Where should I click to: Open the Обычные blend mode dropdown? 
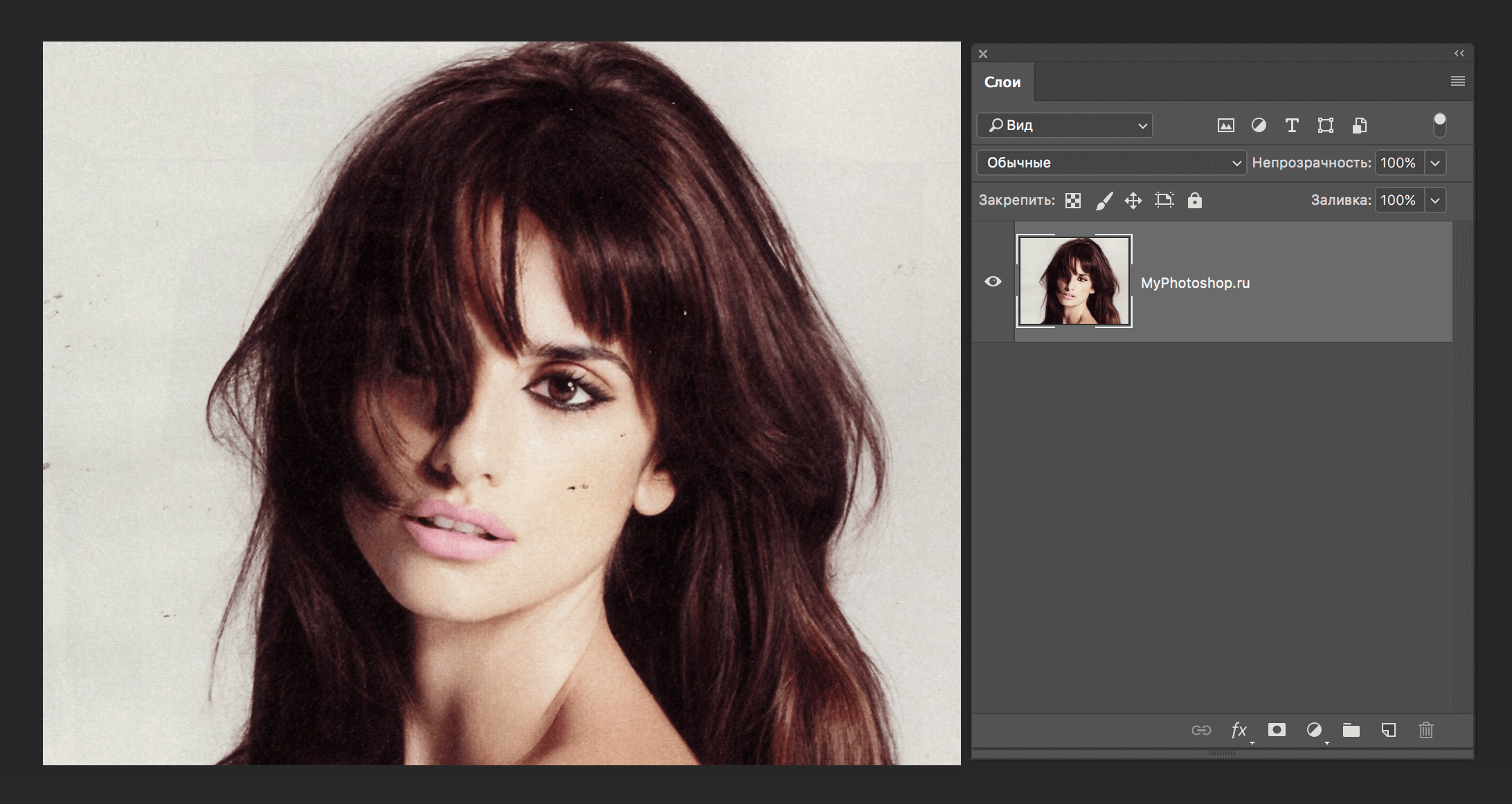coord(1111,163)
